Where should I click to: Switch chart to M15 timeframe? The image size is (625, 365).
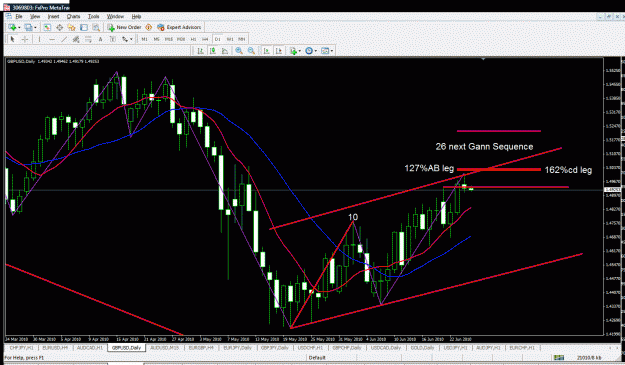point(169,39)
